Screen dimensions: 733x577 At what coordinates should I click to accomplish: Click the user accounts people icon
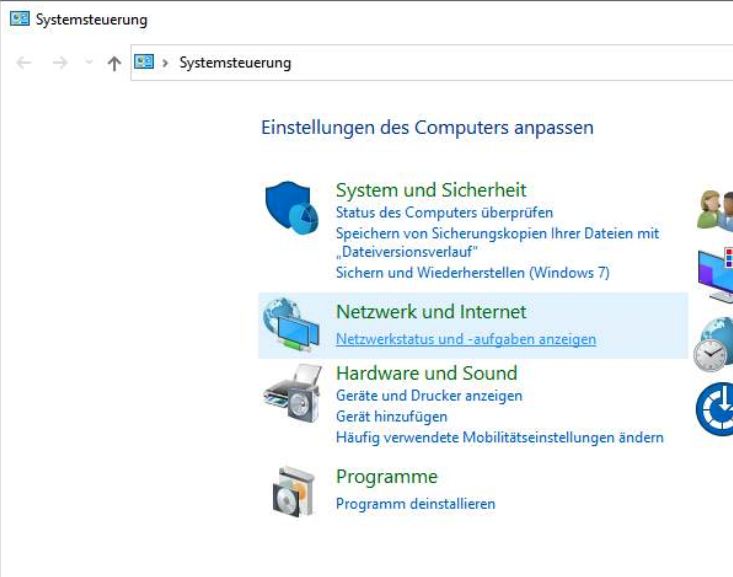(715, 210)
